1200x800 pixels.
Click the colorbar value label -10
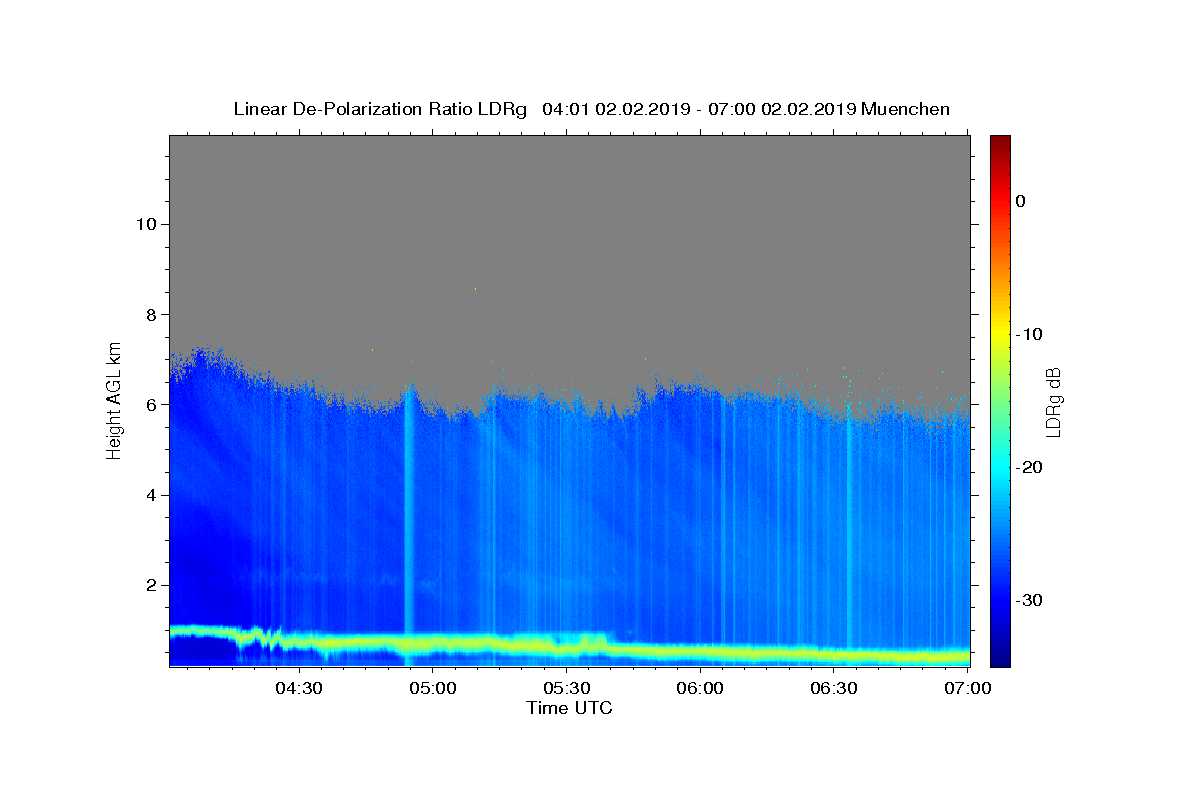pos(1030,334)
